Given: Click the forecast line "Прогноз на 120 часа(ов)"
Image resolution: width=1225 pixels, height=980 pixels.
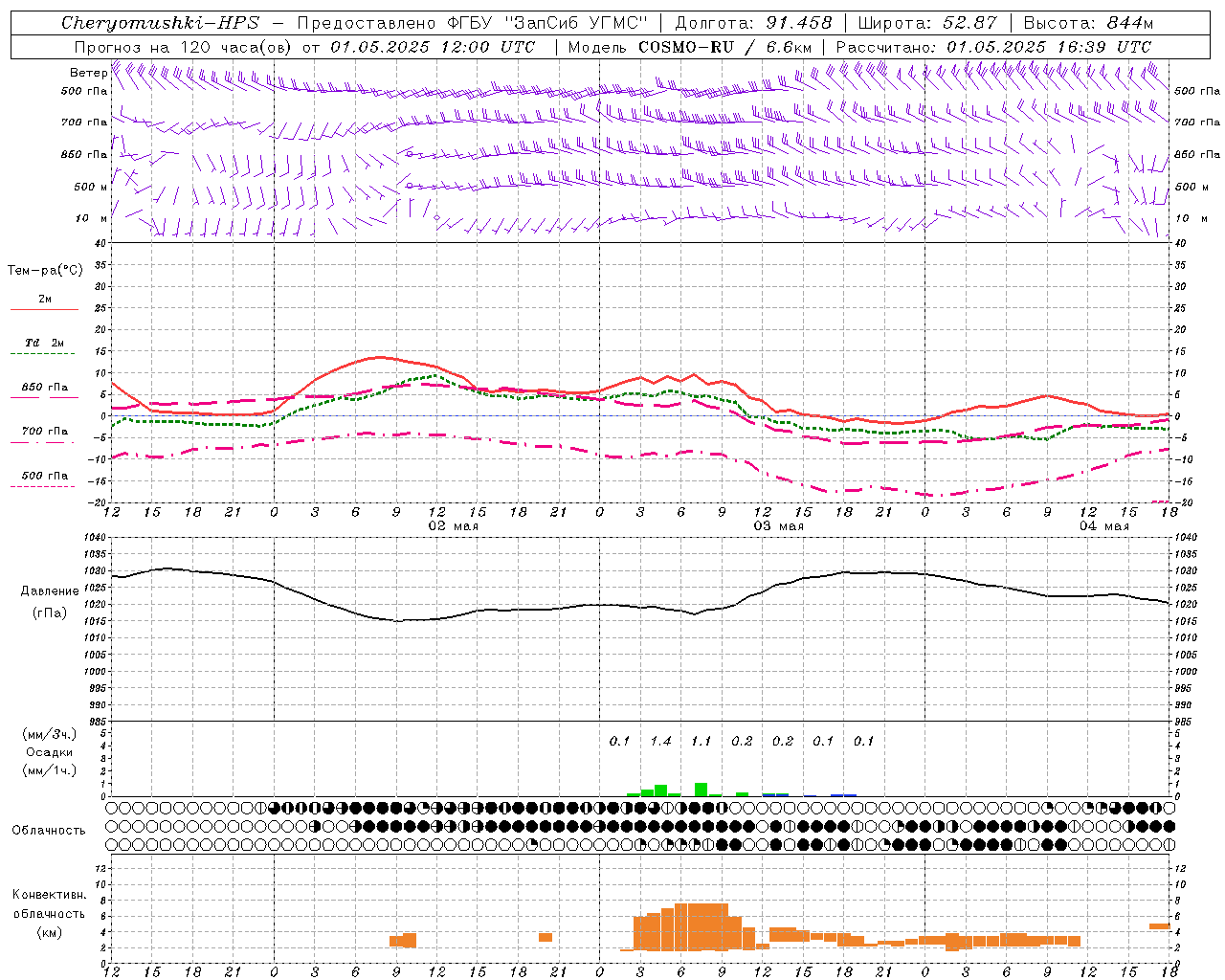Looking at the screenshot, I should click(184, 47).
